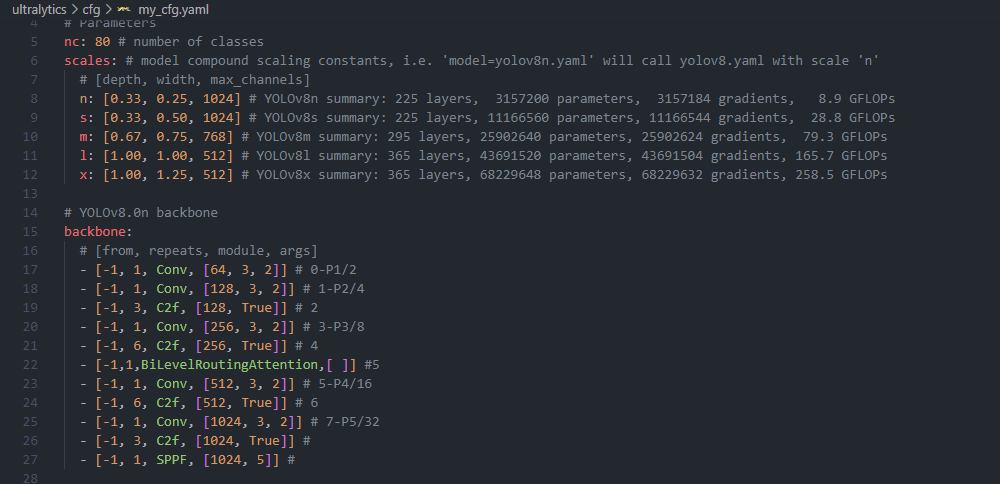Click the SPPF module name
Image resolution: width=1000 pixels, height=484 pixels.
coord(170,459)
